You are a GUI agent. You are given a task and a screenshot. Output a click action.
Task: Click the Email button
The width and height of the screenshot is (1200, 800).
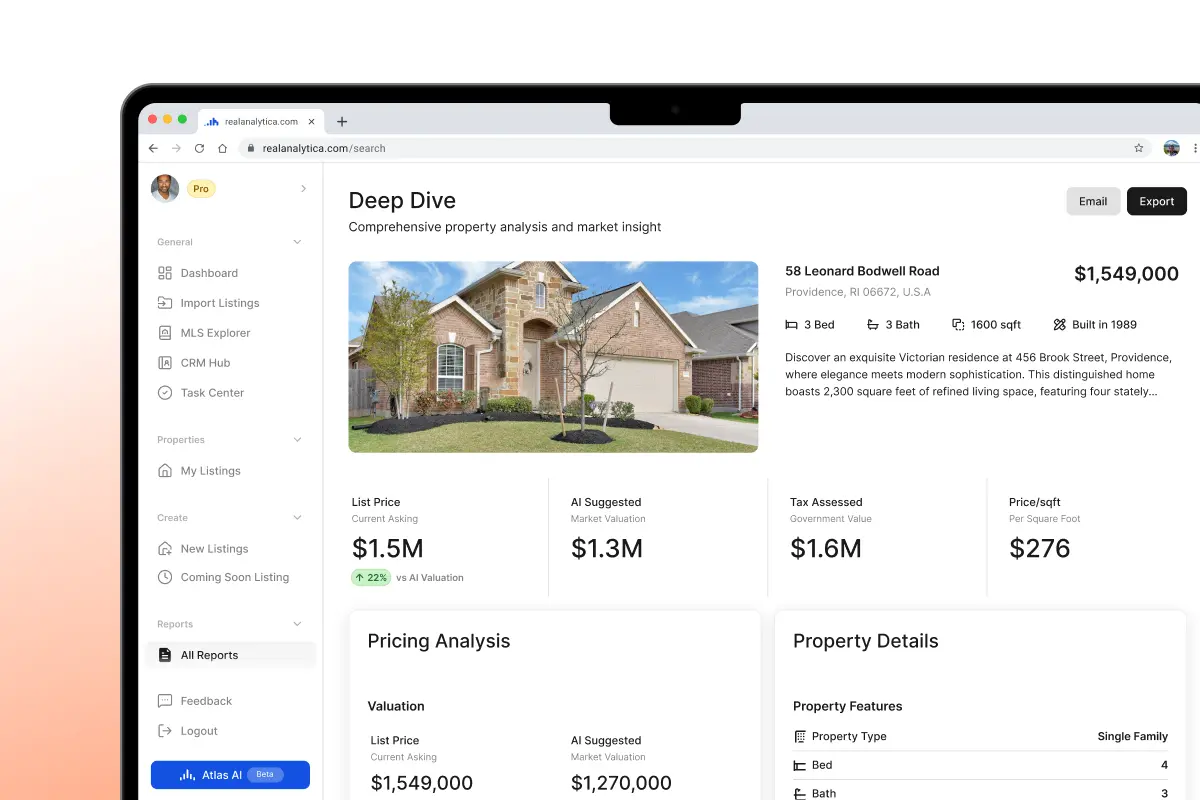coord(1093,201)
